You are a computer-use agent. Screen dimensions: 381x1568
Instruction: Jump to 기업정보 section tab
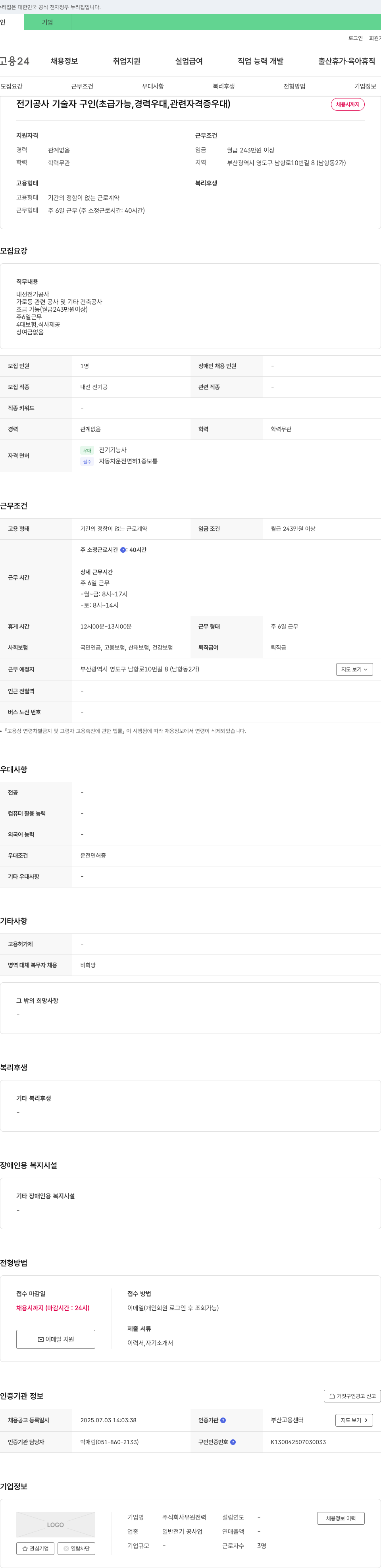click(365, 87)
